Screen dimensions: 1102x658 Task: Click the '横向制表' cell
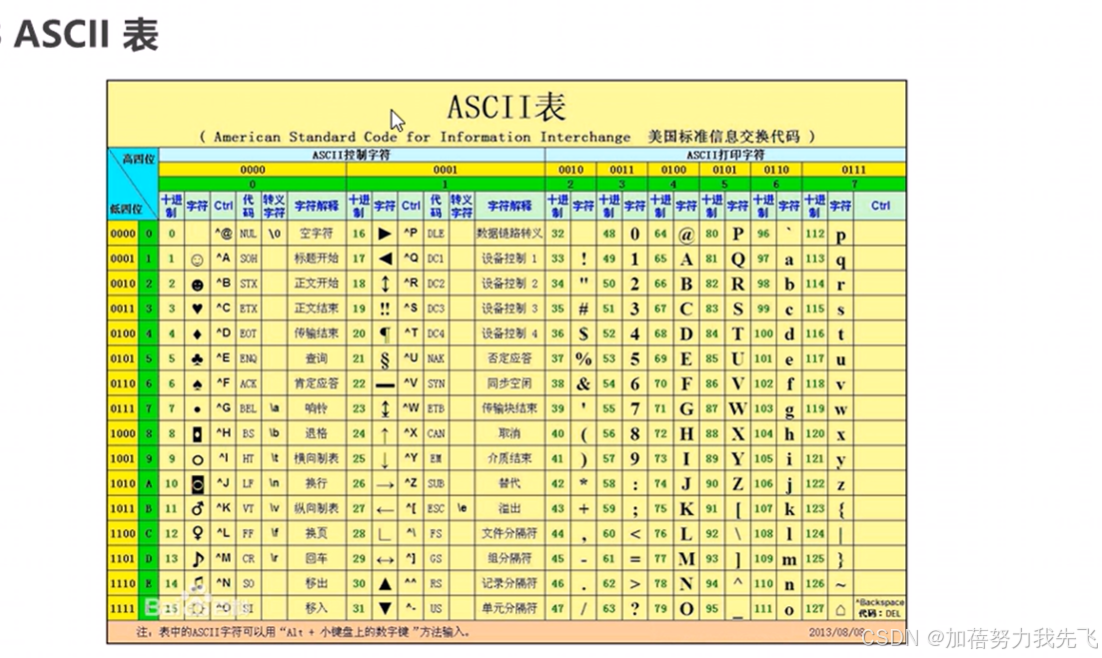(x=316, y=458)
